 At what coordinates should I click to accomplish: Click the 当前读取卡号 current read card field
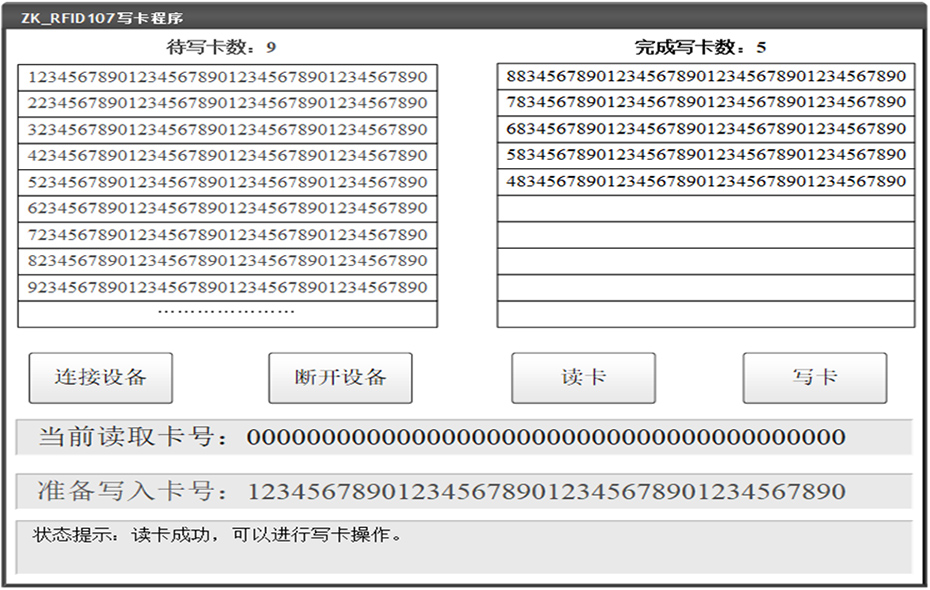coord(465,437)
